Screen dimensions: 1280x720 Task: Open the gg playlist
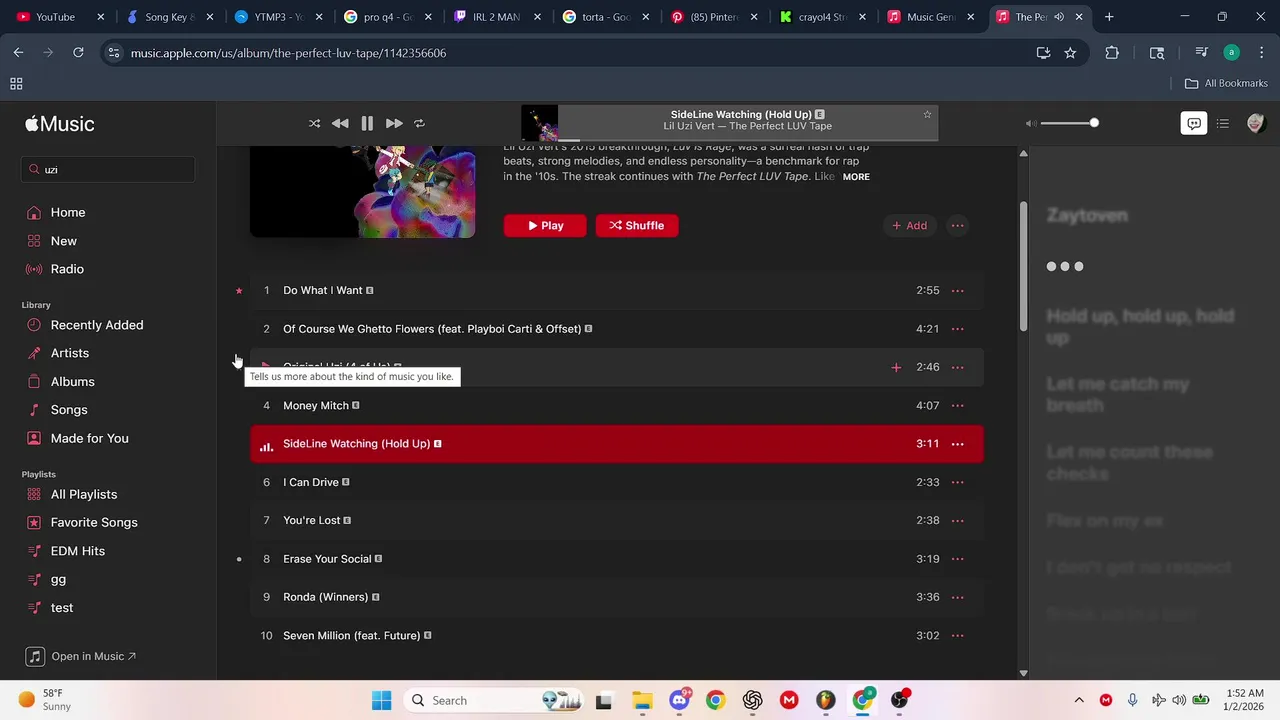click(x=58, y=579)
